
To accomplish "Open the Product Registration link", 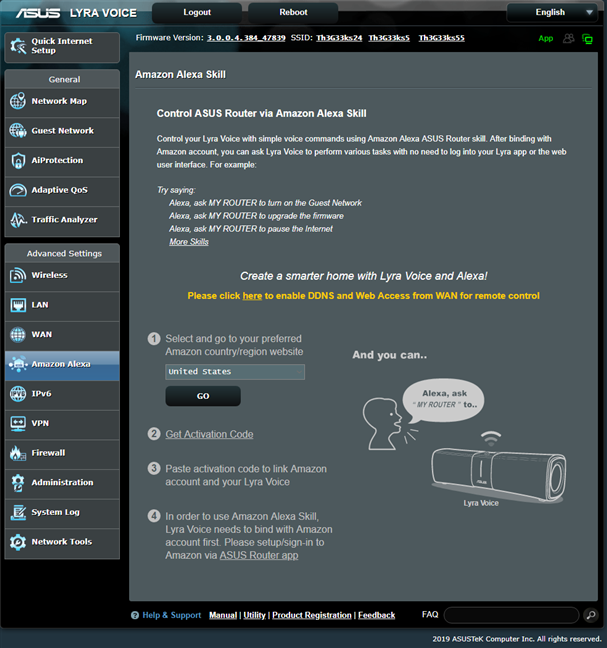I will (312, 615).
